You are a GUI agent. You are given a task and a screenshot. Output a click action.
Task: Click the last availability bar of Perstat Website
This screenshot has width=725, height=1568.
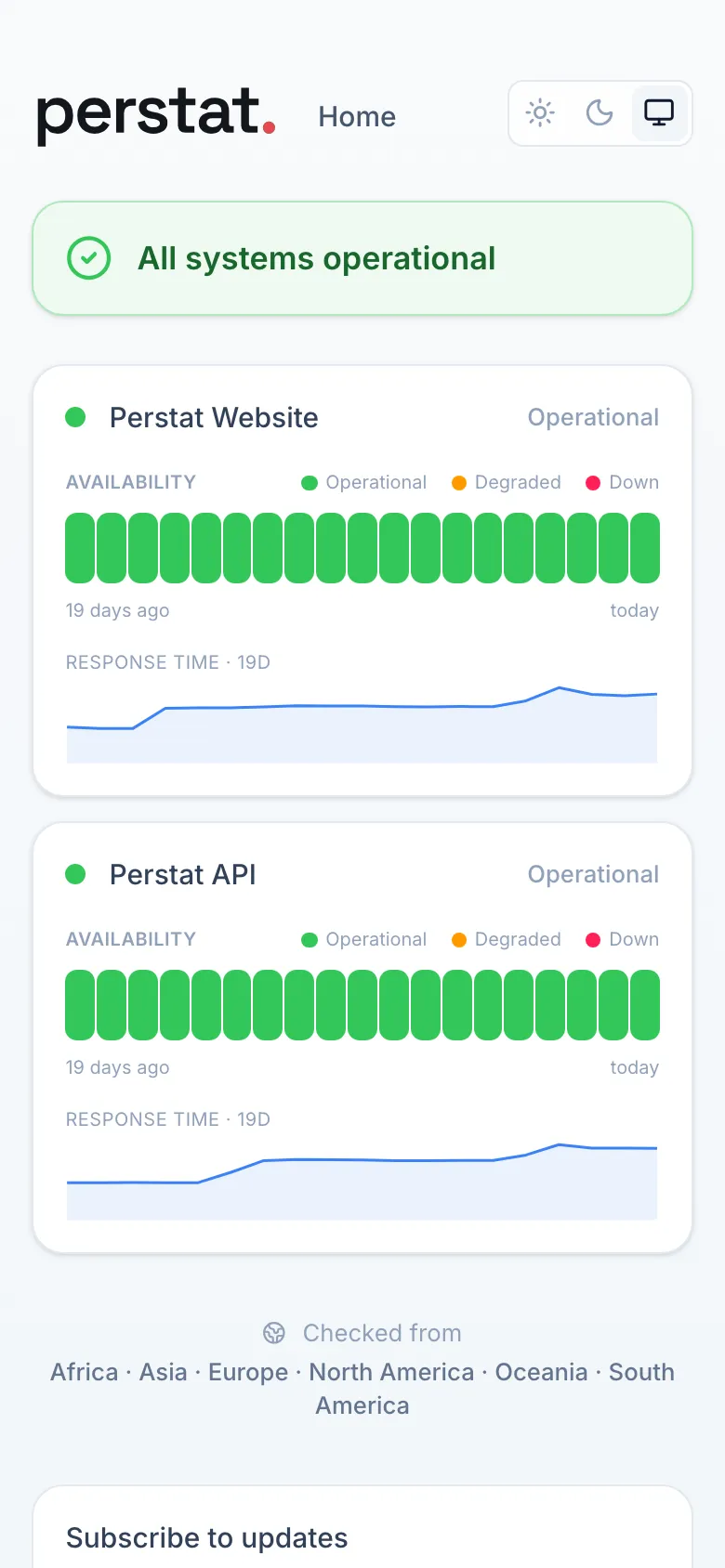pyautogui.click(x=645, y=548)
